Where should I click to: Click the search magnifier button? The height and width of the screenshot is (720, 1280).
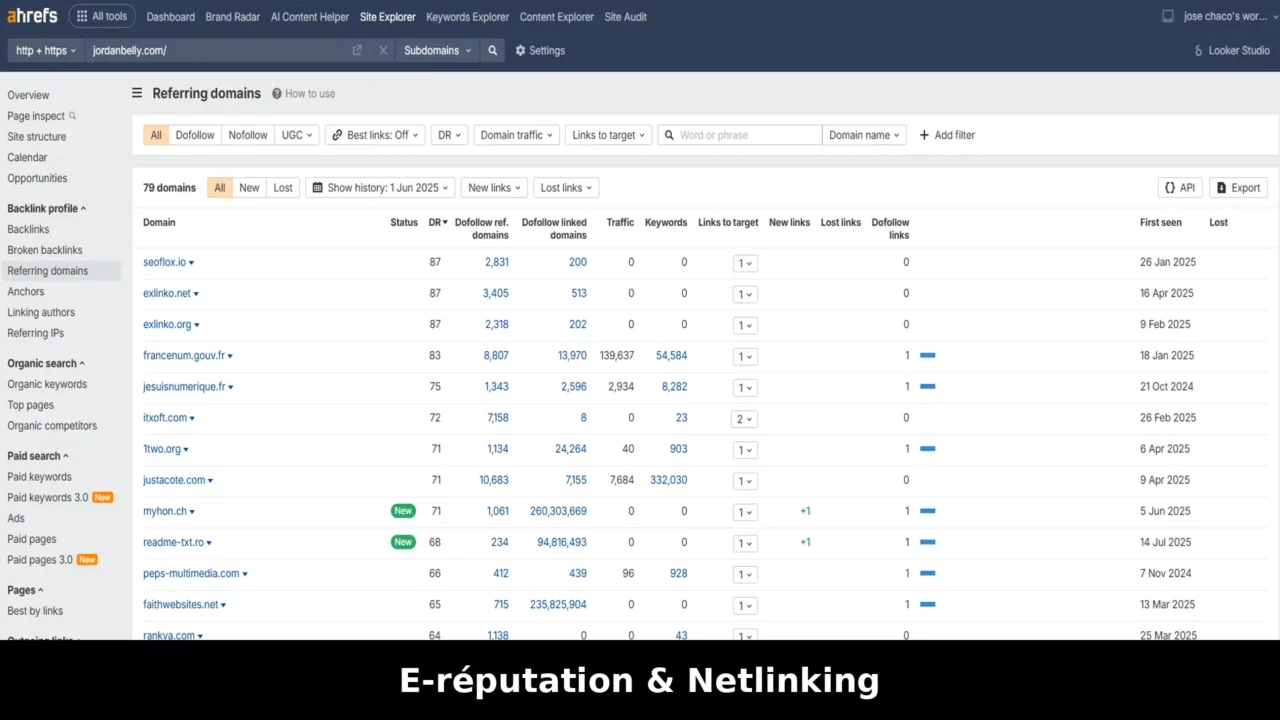pos(492,50)
